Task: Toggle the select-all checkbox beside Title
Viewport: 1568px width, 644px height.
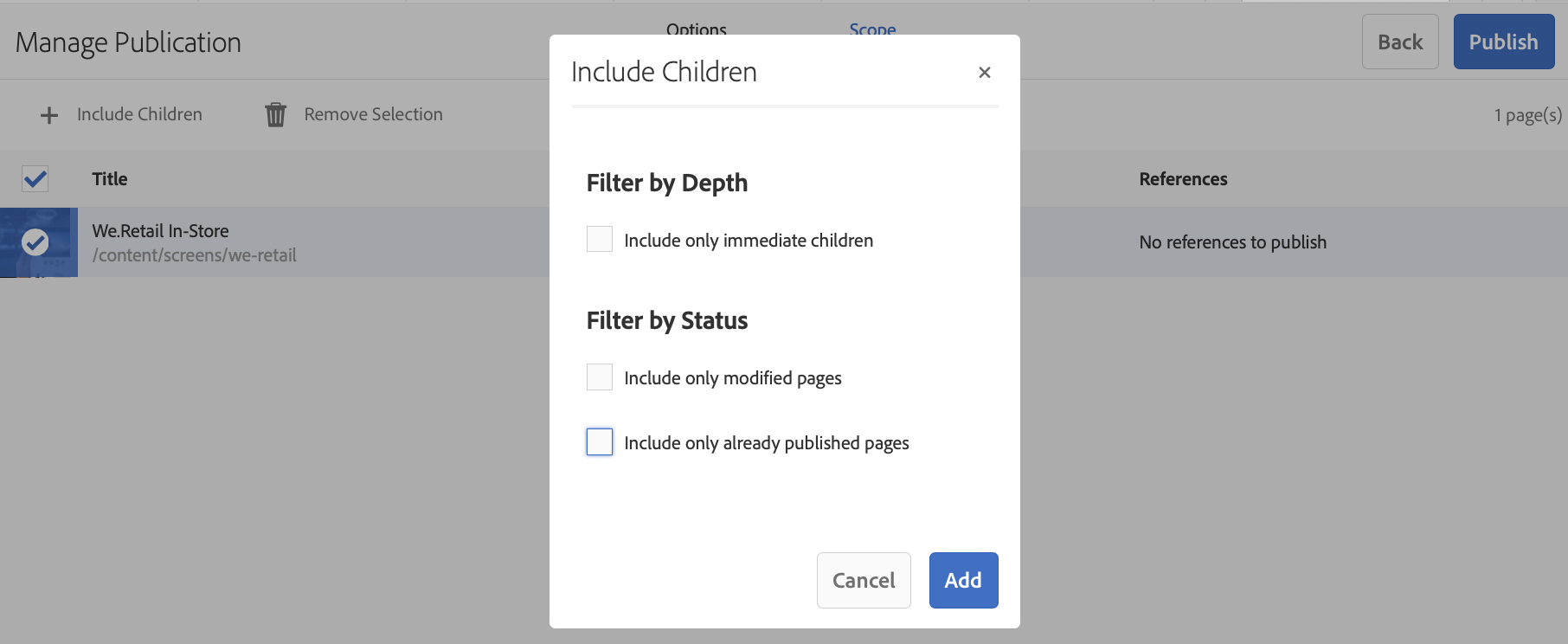Action: click(x=35, y=179)
